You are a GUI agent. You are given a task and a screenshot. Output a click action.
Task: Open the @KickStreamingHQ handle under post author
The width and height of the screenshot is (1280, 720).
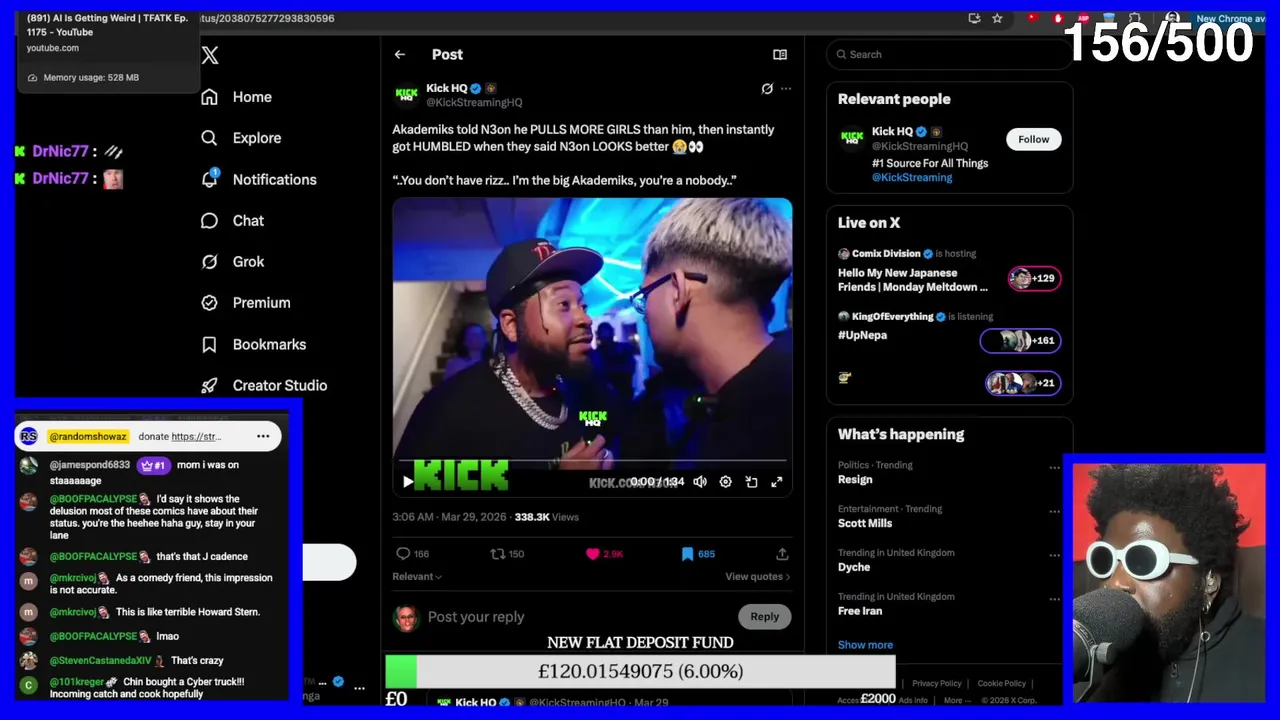pyautogui.click(x=474, y=102)
